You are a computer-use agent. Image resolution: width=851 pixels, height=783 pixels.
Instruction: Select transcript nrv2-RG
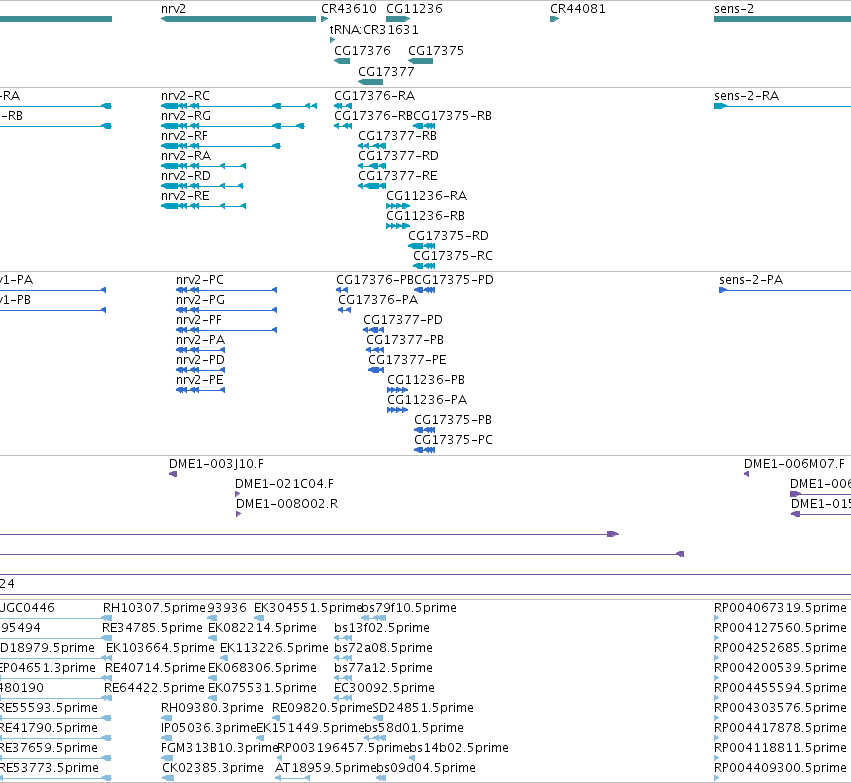(x=186, y=116)
